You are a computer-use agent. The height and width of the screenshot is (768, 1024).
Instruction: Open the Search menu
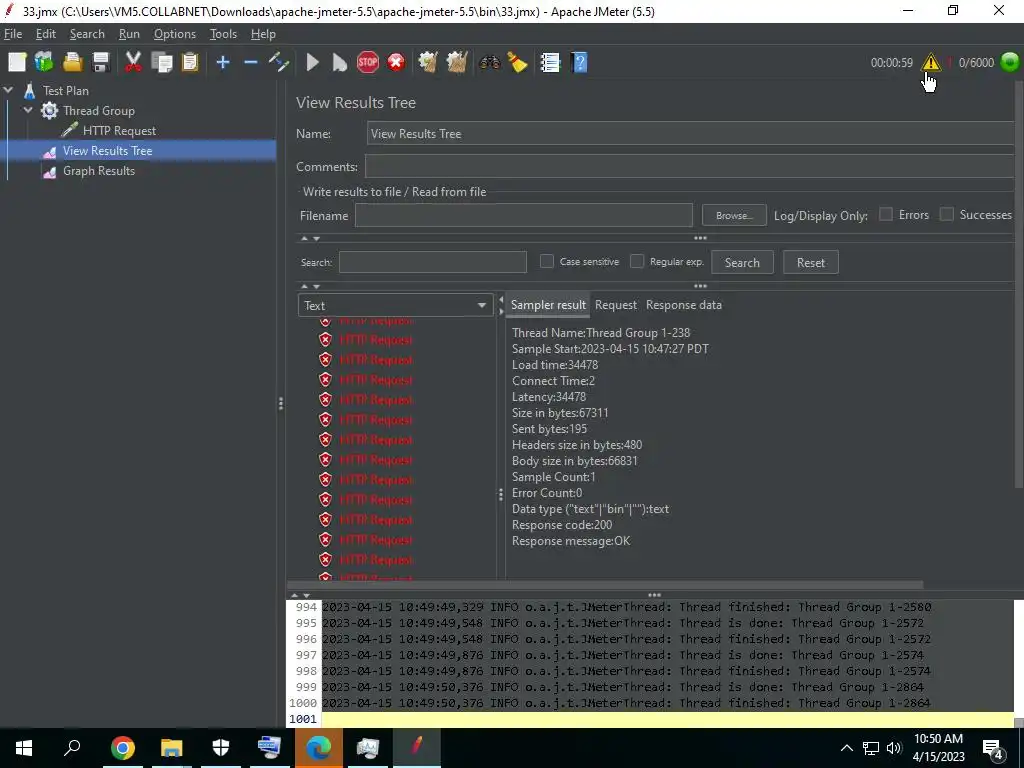tap(87, 34)
